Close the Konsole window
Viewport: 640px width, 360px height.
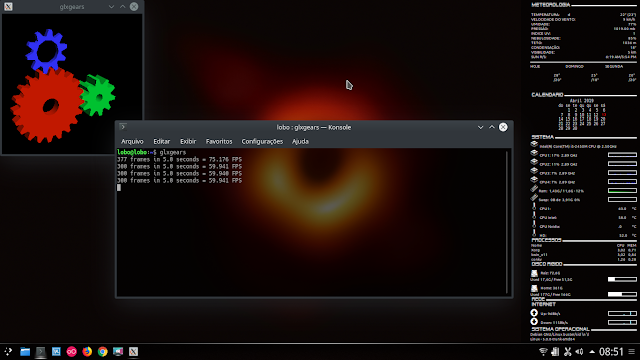coord(503,127)
